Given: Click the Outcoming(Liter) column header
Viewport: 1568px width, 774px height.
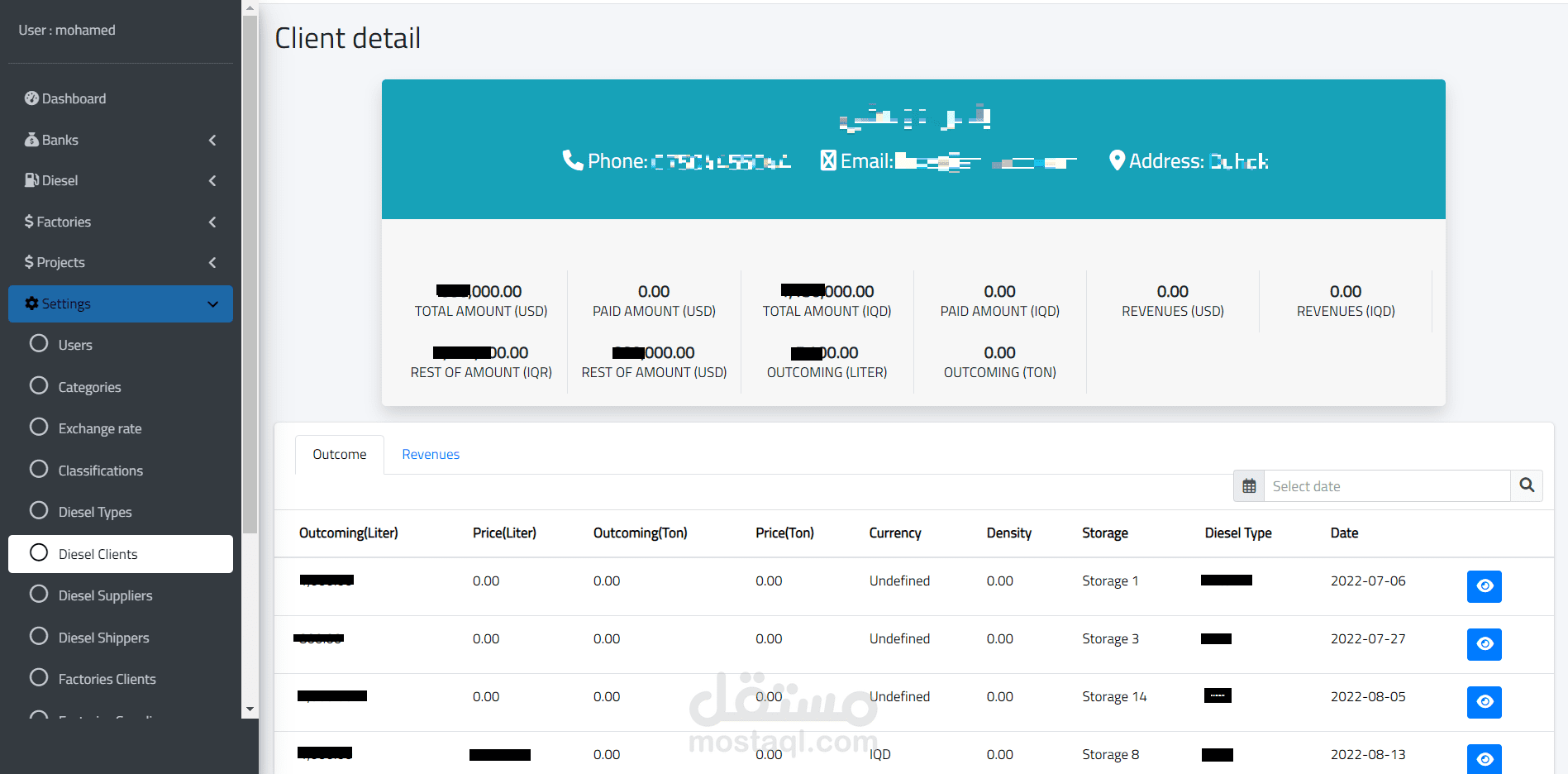Looking at the screenshot, I should (348, 533).
